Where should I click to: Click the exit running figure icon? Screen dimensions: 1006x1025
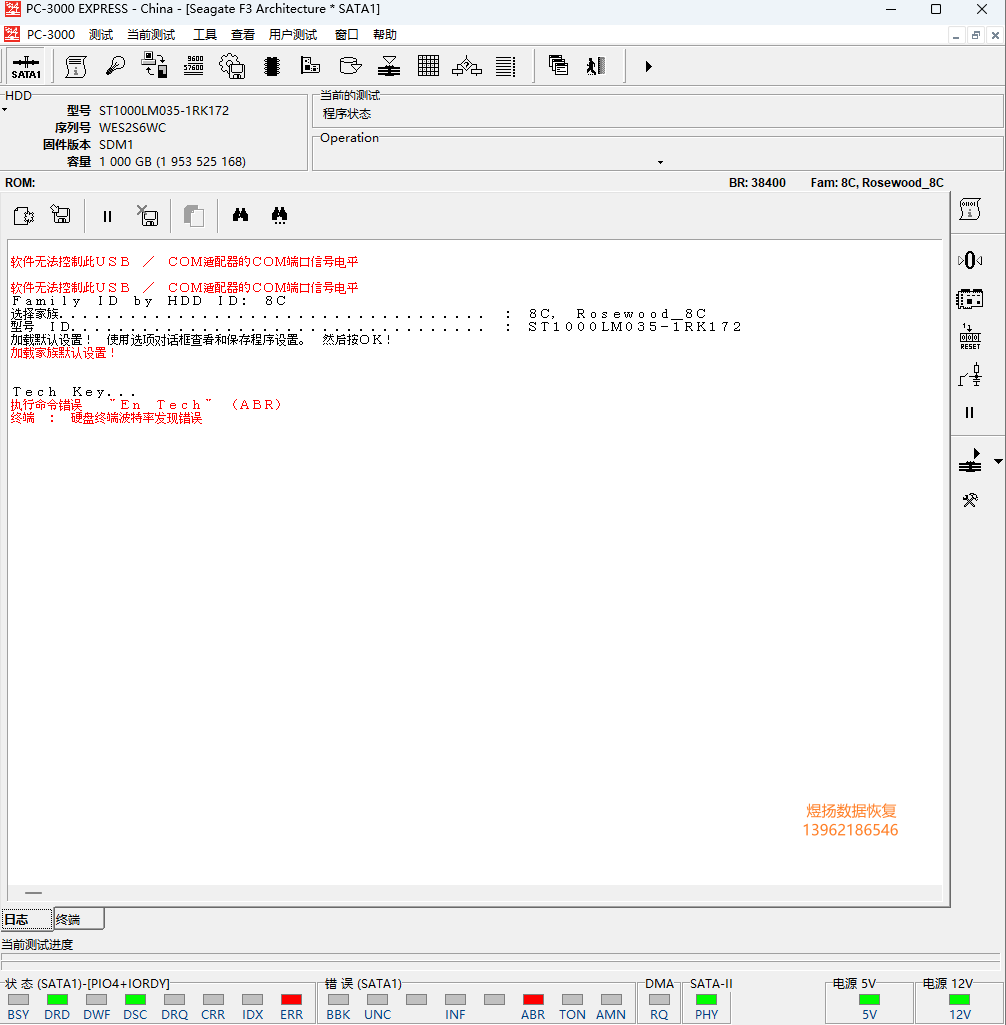(596, 65)
